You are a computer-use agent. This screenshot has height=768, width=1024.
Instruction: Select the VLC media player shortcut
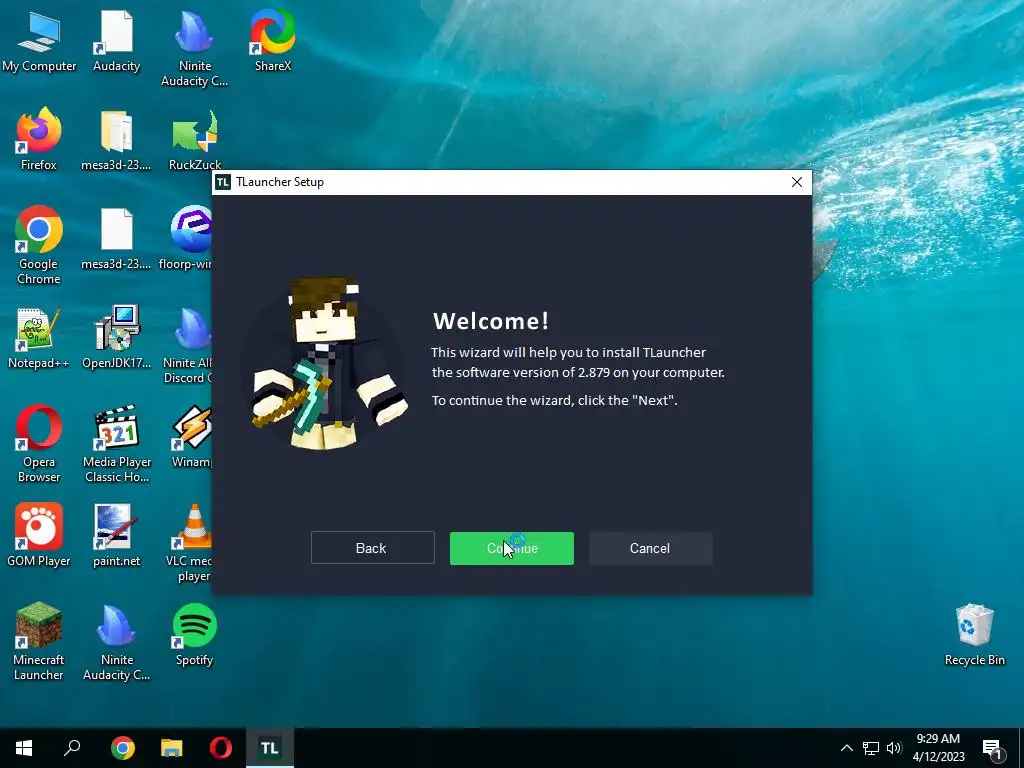coord(189,543)
